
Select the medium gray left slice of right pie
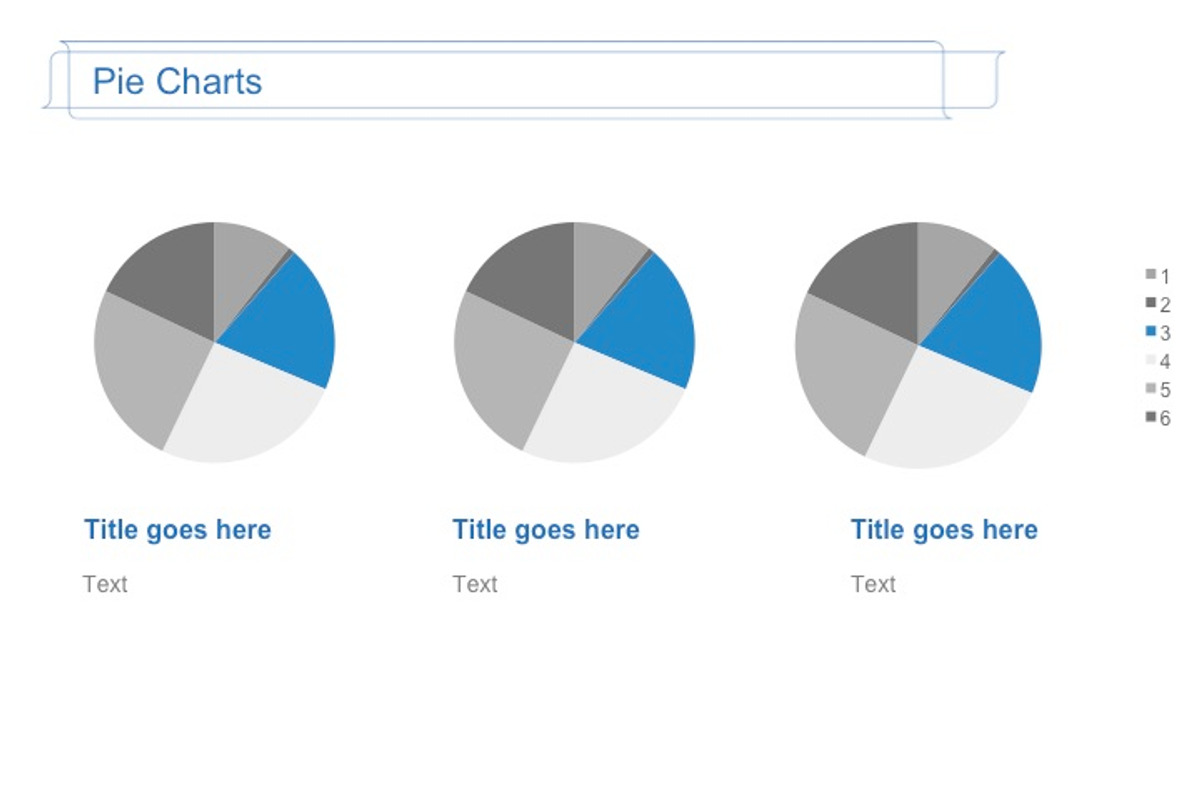pos(845,370)
